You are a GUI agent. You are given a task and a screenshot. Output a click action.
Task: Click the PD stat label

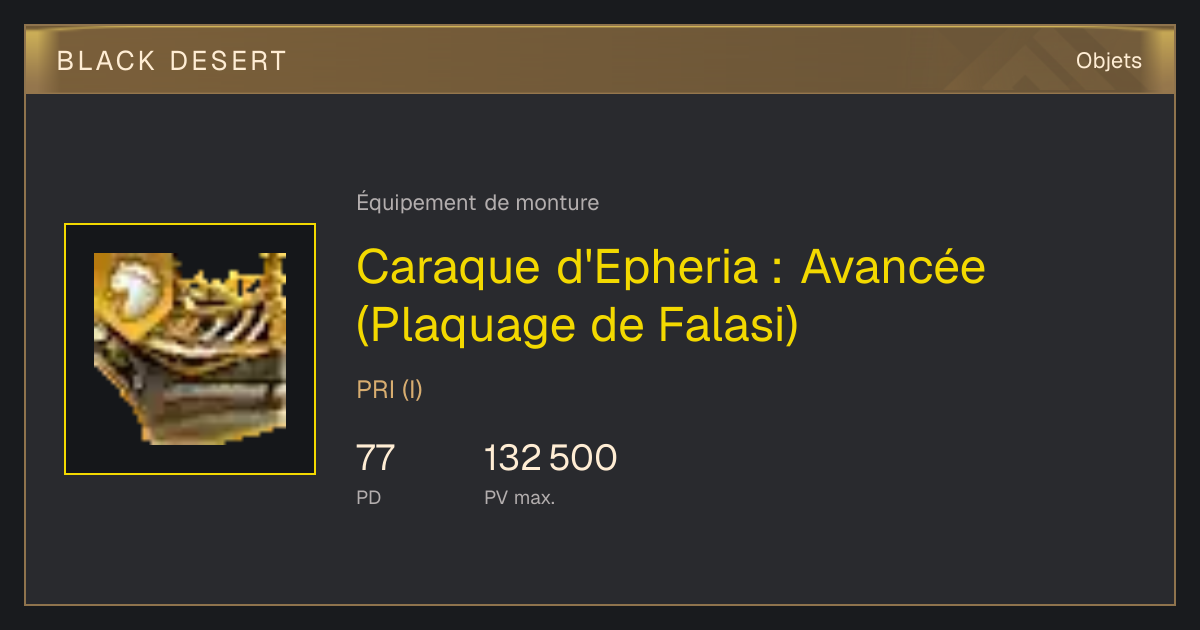coord(369,497)
